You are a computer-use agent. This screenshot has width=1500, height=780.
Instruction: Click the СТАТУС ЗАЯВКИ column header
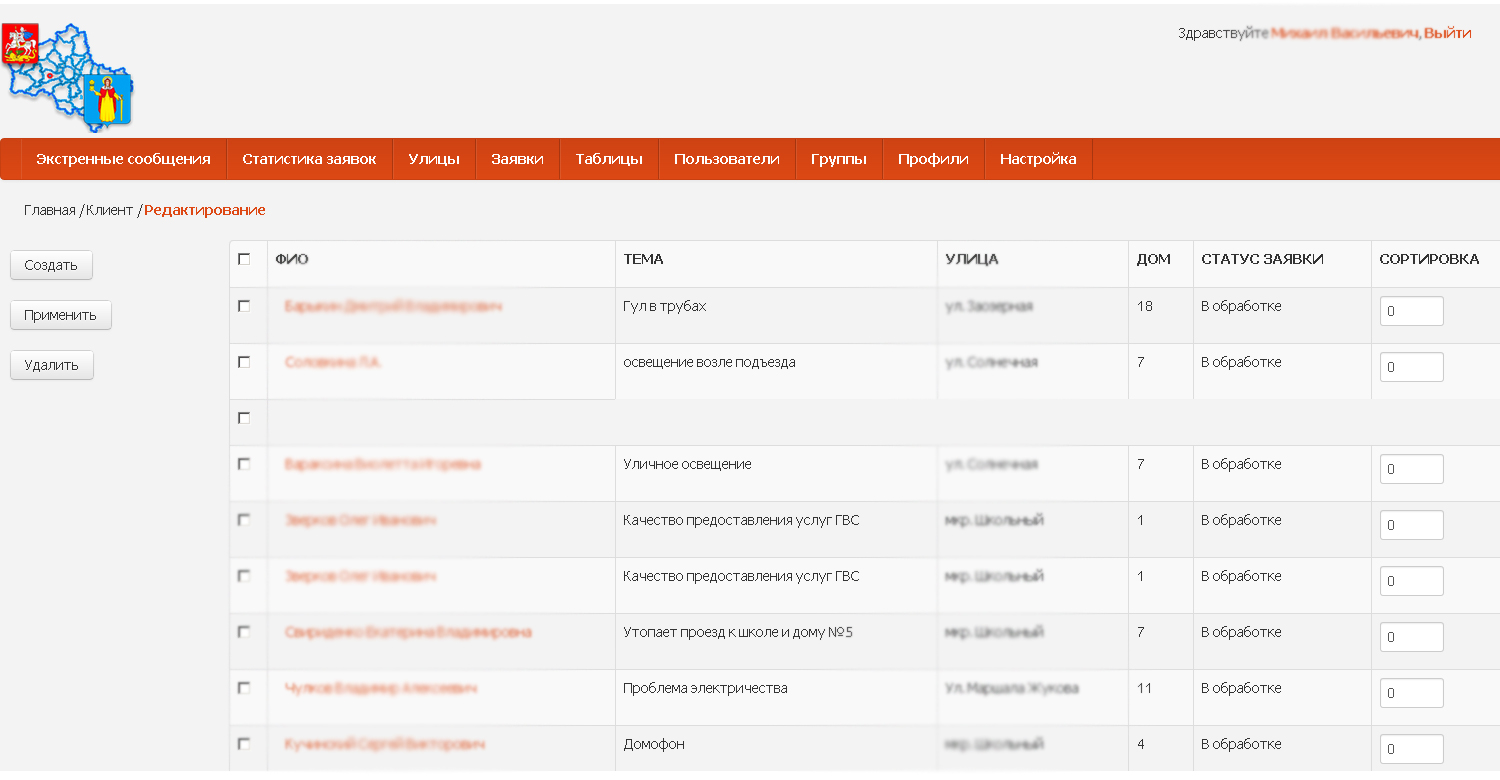point(1262,259)
